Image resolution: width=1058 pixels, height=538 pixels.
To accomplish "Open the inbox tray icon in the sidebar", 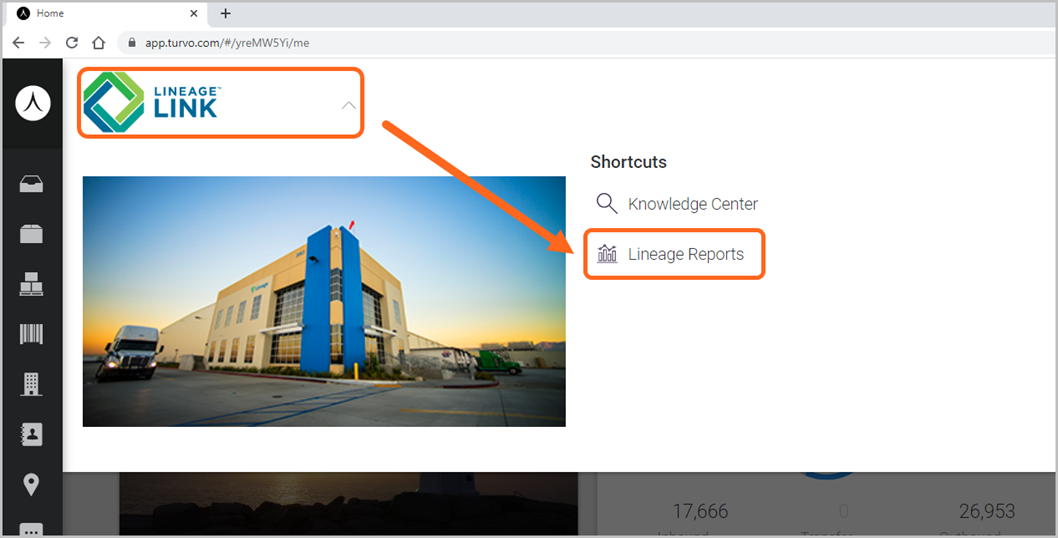I will pyautogui.click(x=31, y=184).
